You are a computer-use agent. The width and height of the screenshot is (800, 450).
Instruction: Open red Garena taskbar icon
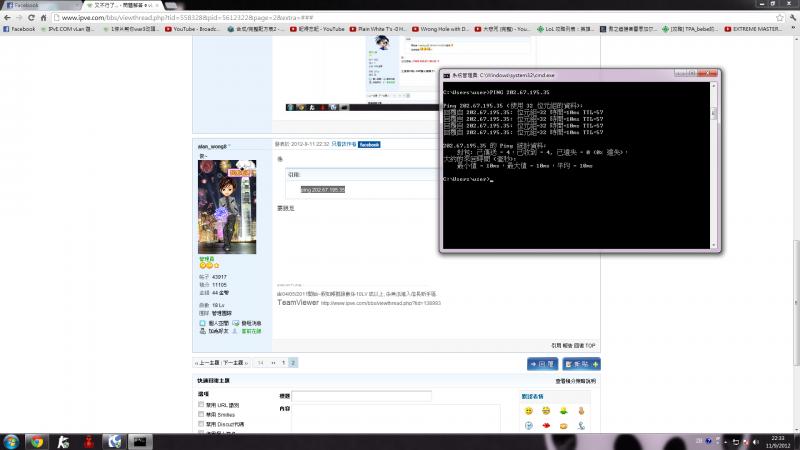pos(89,442)
